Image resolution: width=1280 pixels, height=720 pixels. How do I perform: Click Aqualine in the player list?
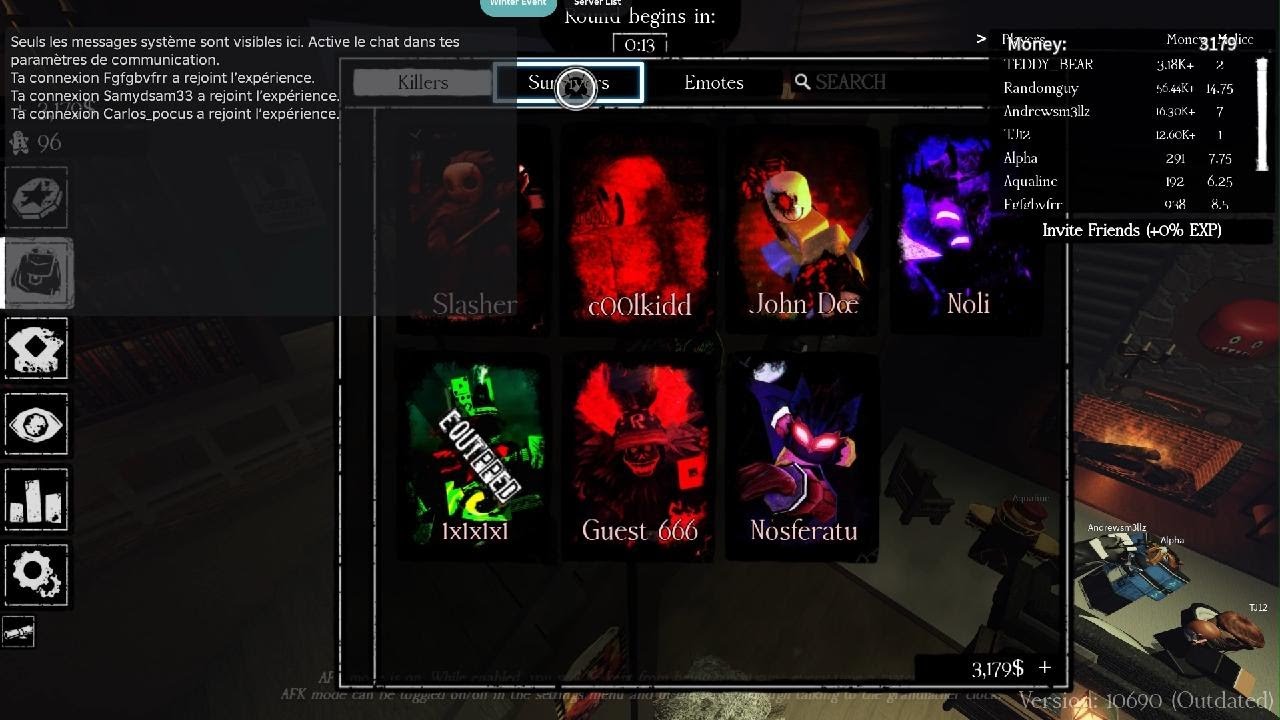pyautogui.click(x=1030, y=181)
